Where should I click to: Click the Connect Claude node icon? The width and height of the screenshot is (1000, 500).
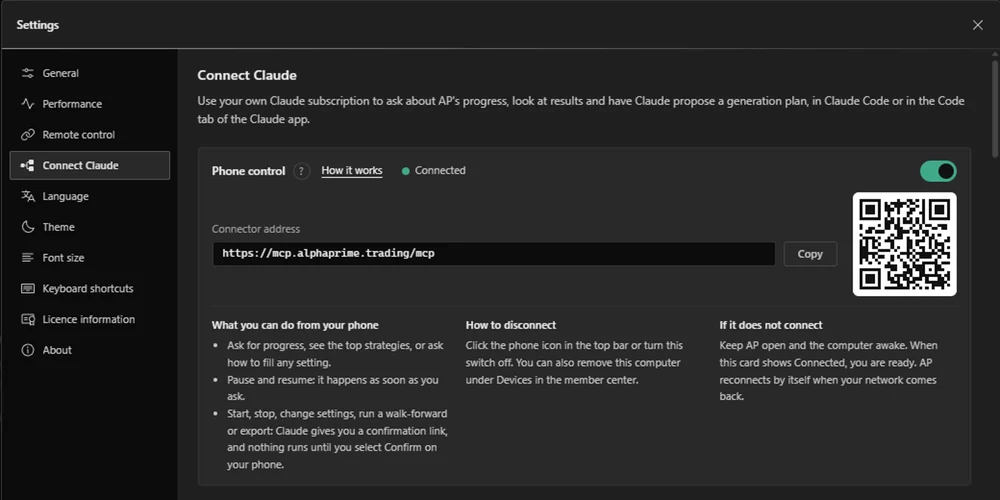click(x=27, y=165)
